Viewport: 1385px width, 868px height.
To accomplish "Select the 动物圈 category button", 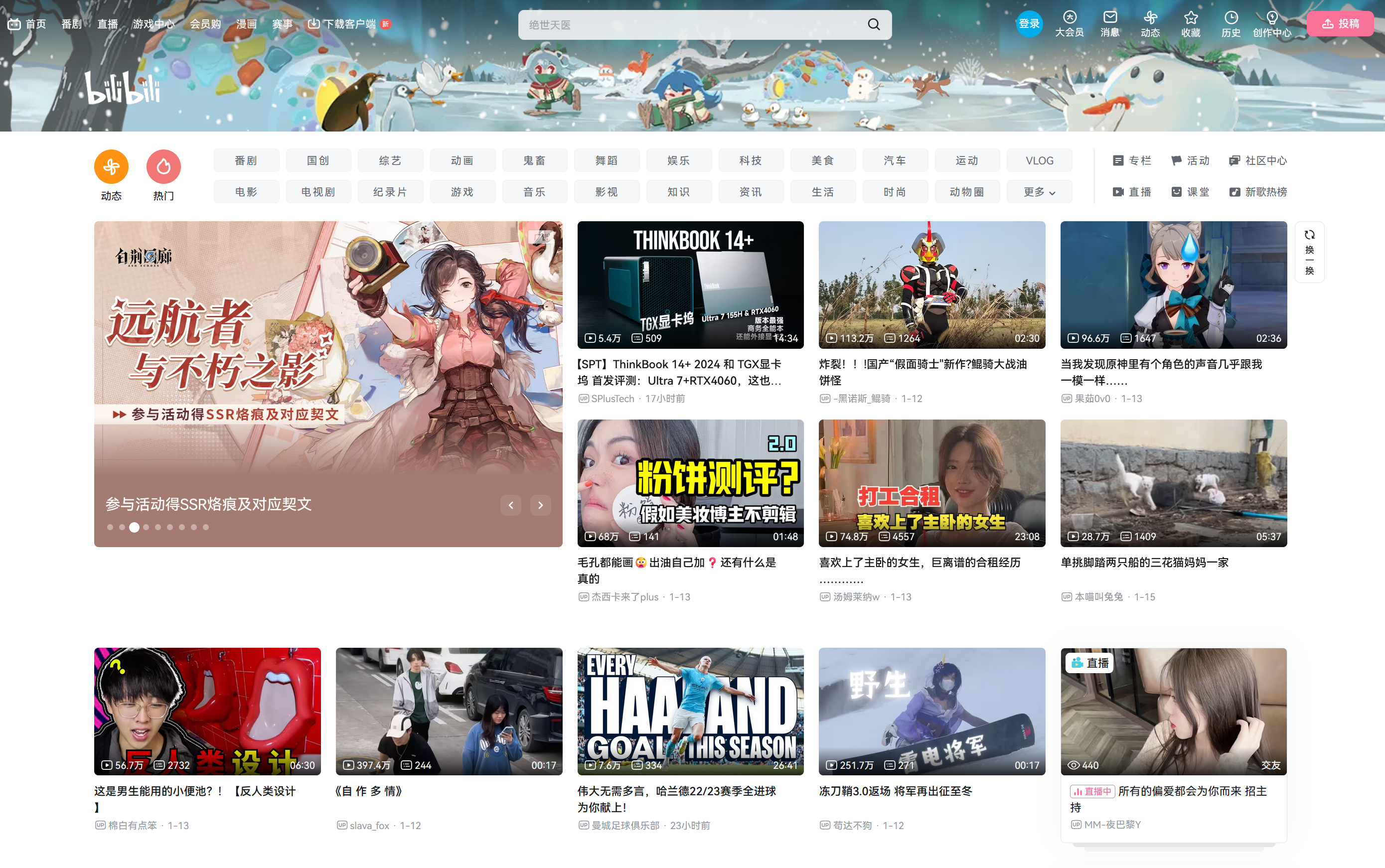I will pos(967,192).
